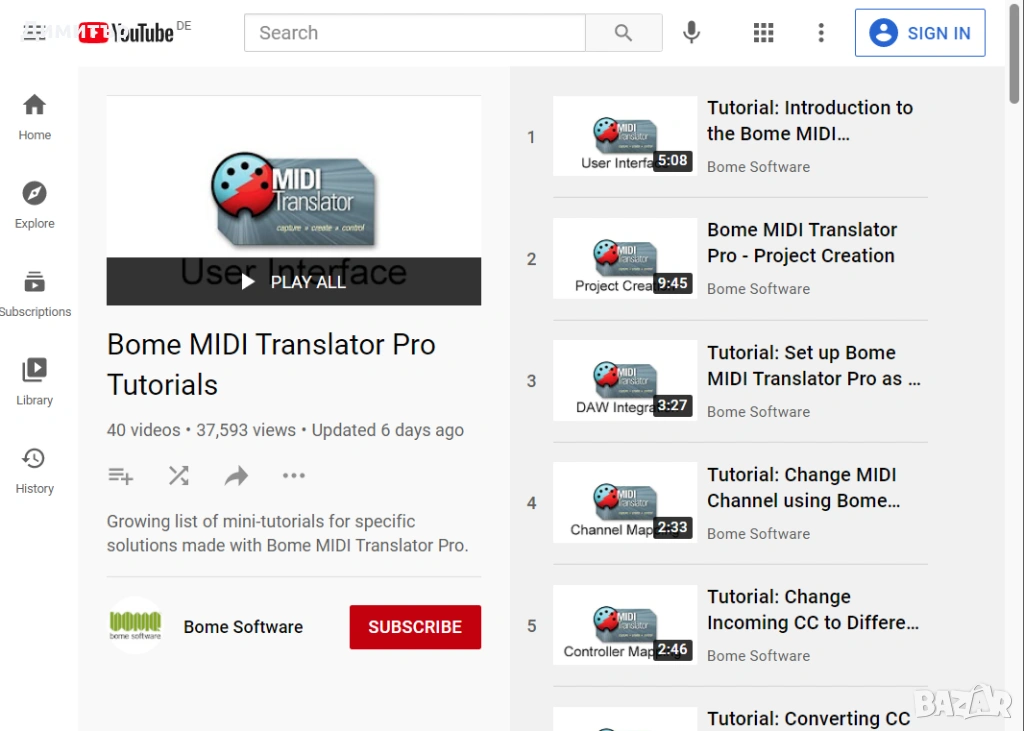
Task: Open Explore in the sidebar
Action: pyautogui.click(x=34, y=204)
